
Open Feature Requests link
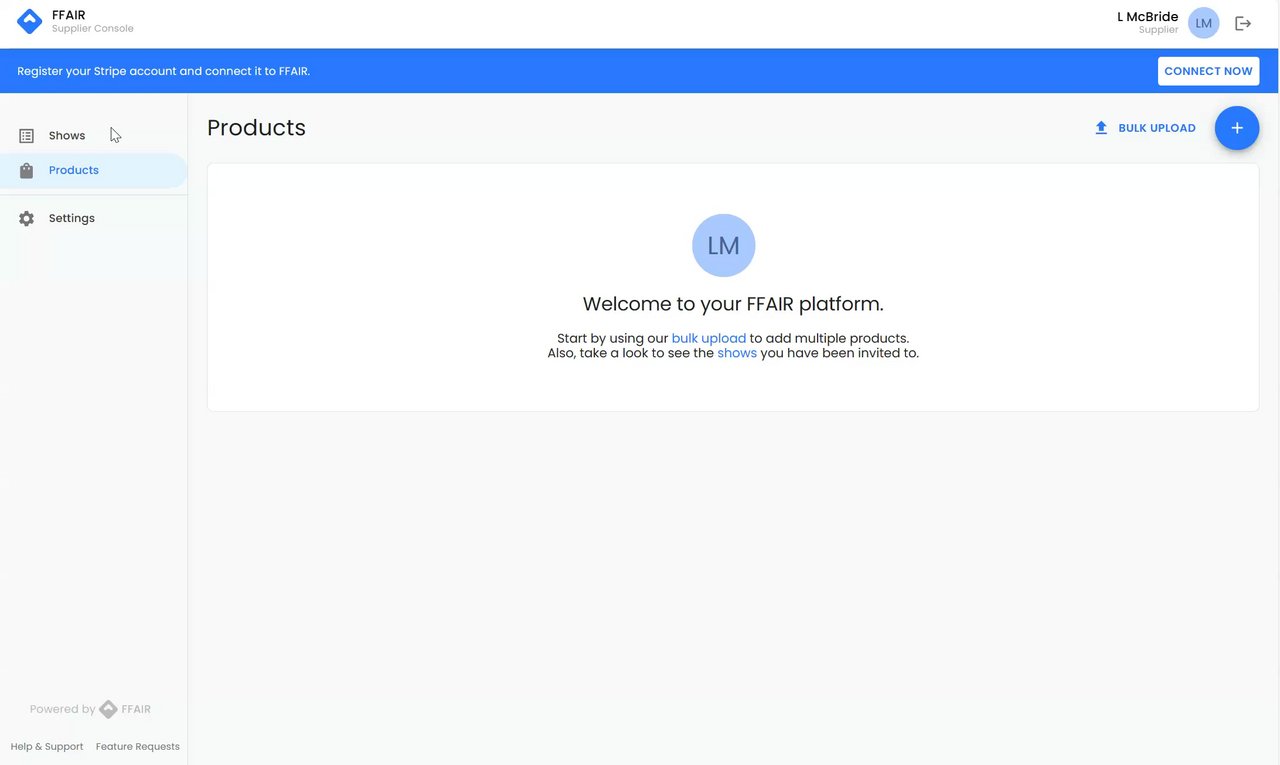click(x=138, y=747)
